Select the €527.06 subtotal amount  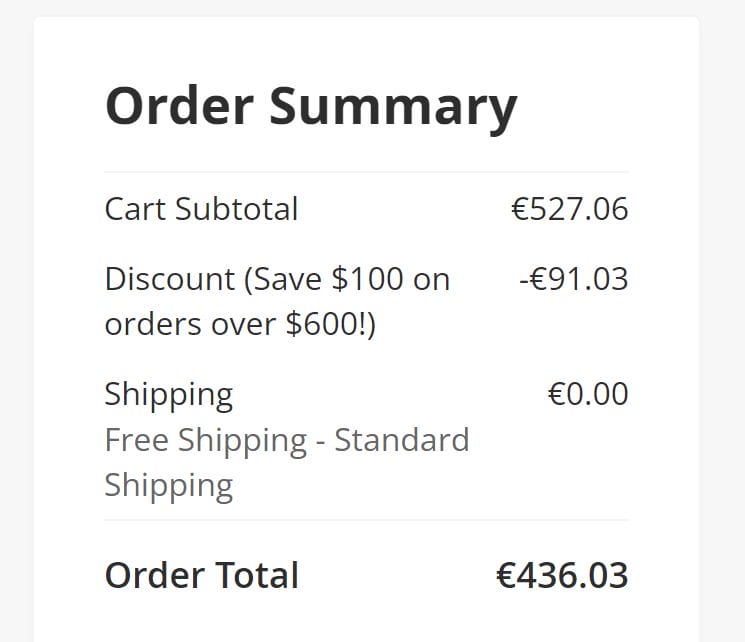point(569,209)
